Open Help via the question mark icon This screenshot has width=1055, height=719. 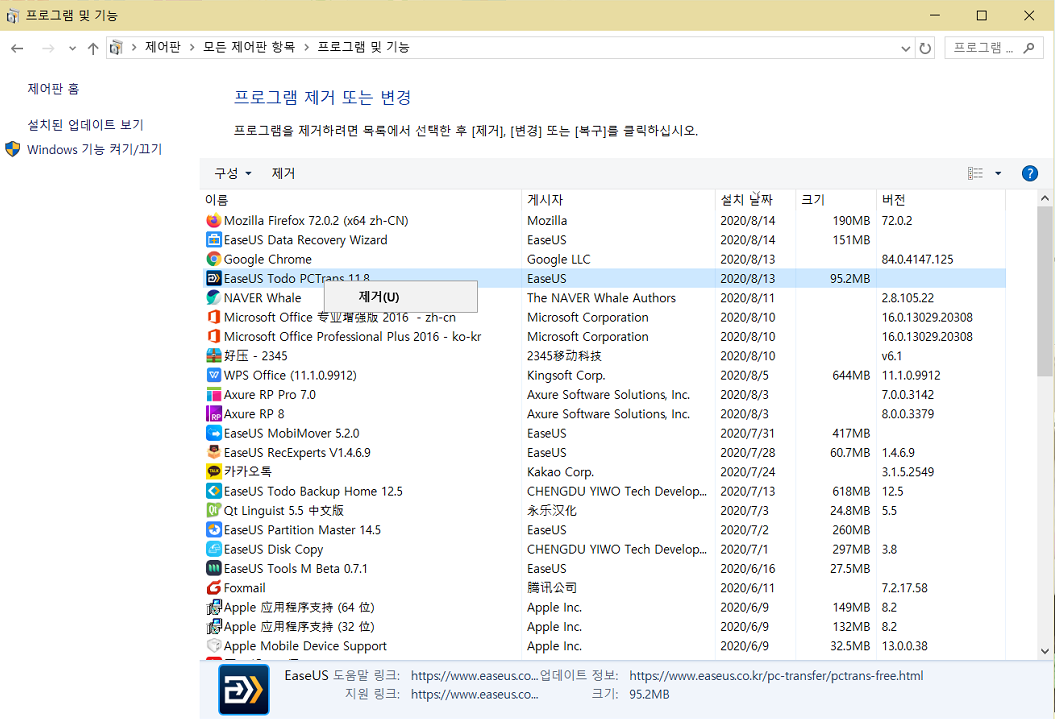click(1029, 172)
